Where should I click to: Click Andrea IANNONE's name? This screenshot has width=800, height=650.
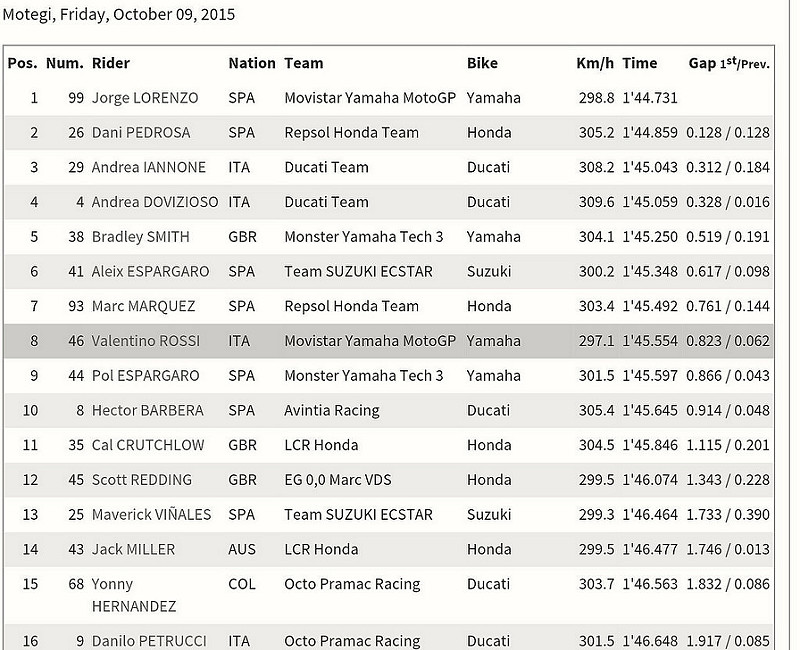coord(148,167)
